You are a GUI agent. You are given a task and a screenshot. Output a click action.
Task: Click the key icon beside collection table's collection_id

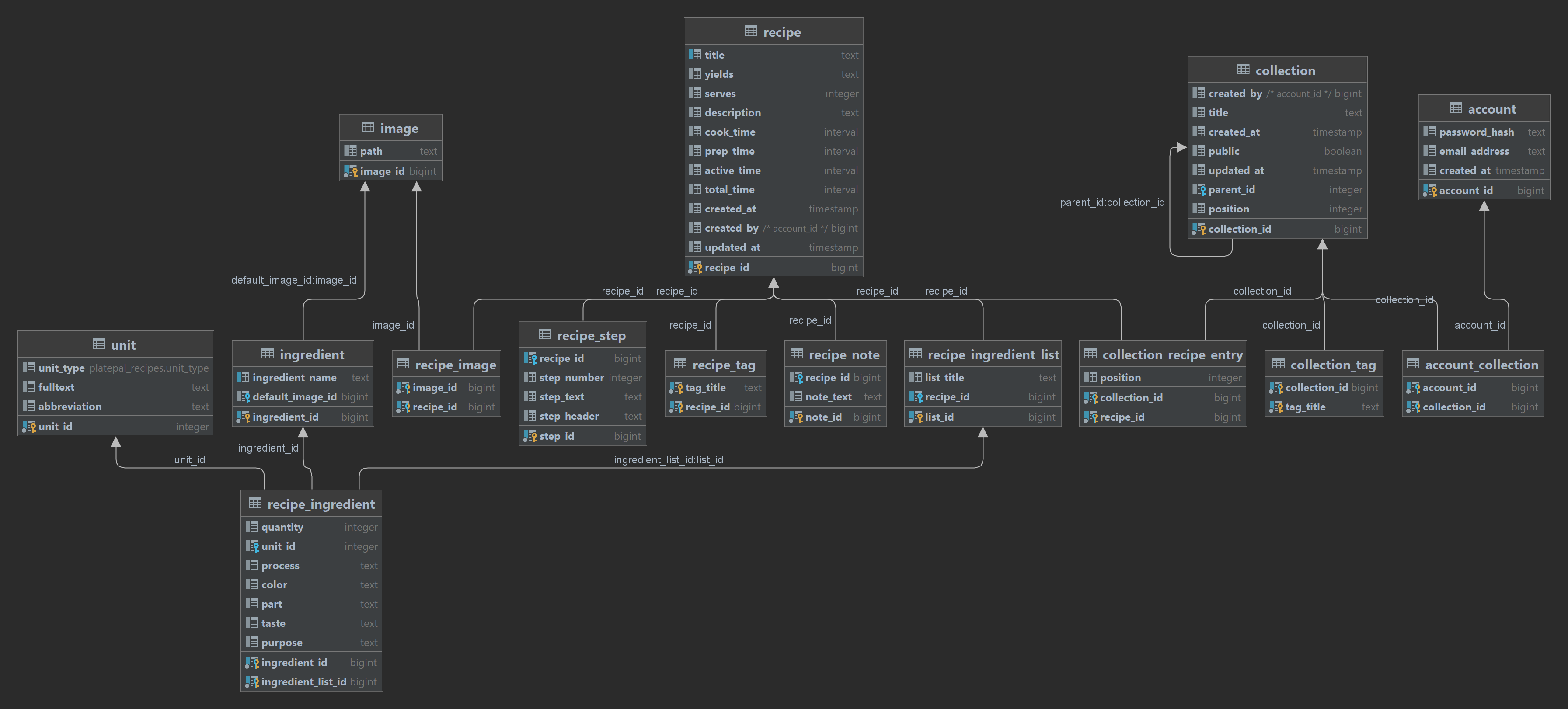(x=1199, y=229)
